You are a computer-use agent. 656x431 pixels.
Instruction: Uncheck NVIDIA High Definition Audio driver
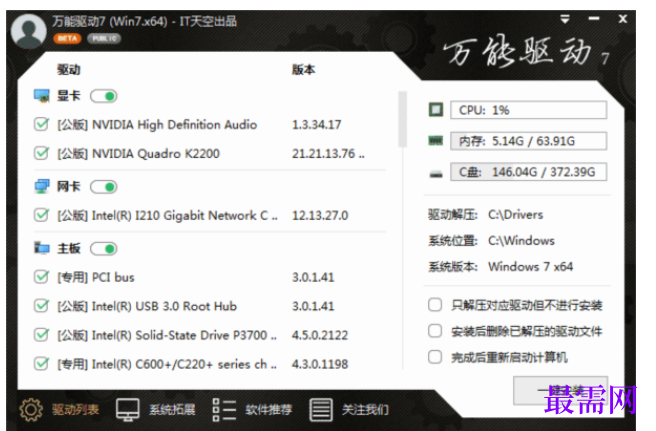point(41,124)
